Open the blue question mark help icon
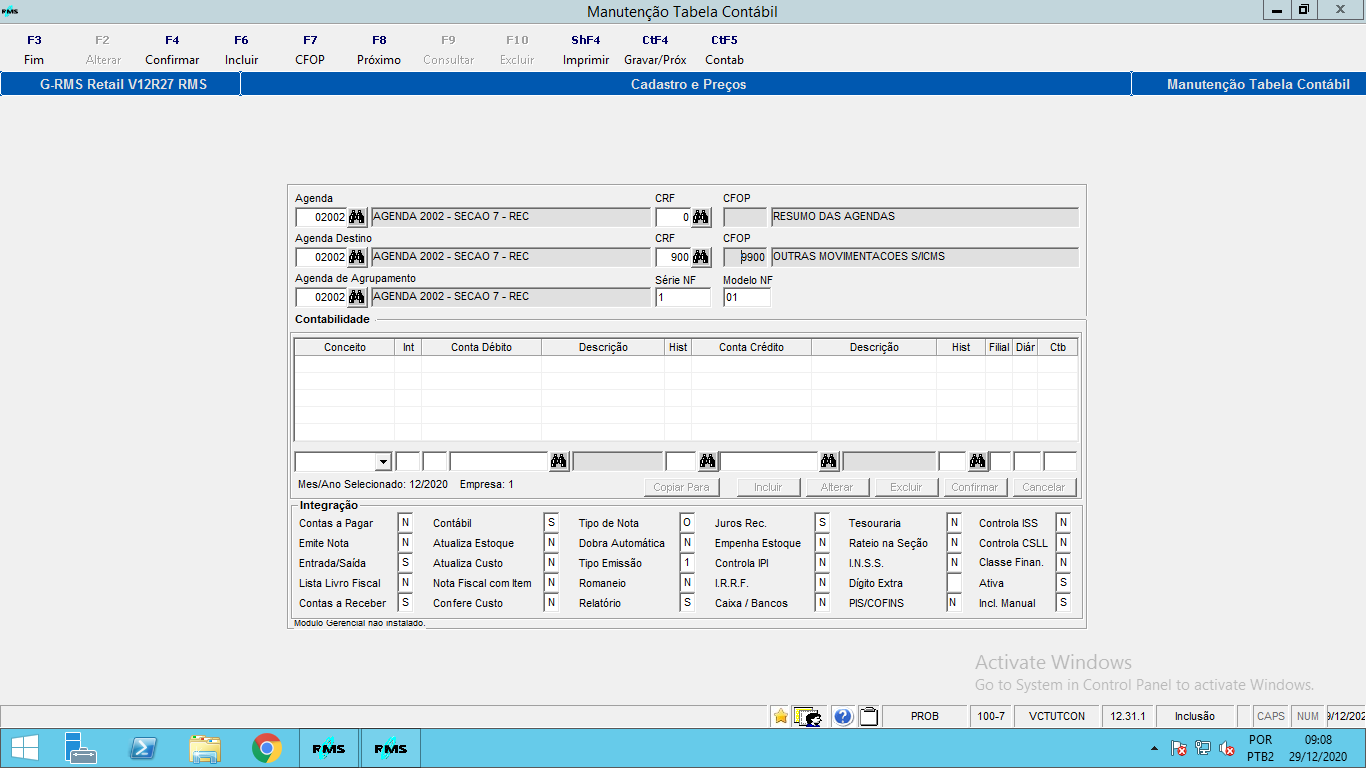 tap(842, 716)
